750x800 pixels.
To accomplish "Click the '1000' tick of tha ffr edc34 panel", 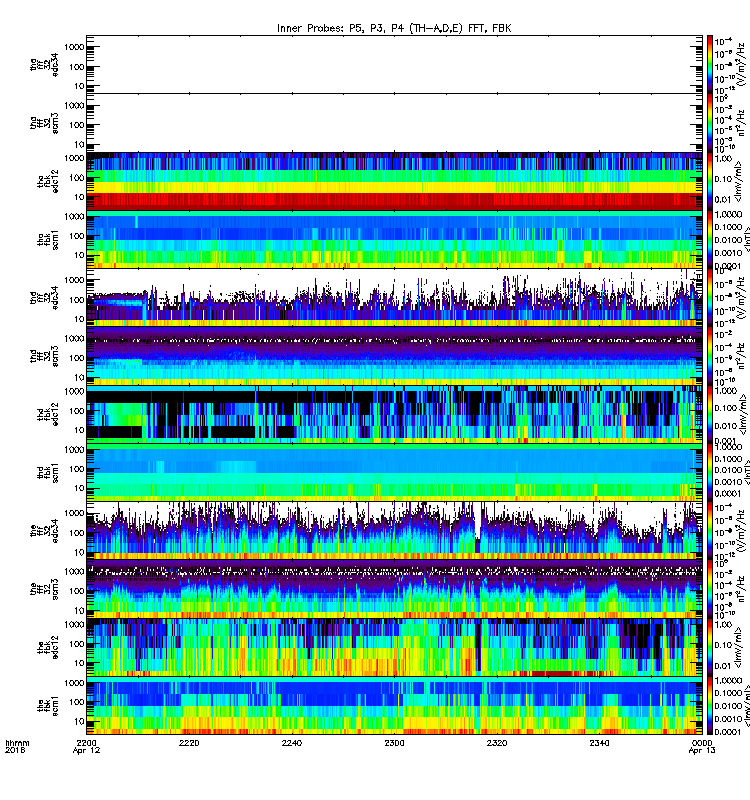I will (74, 47).
